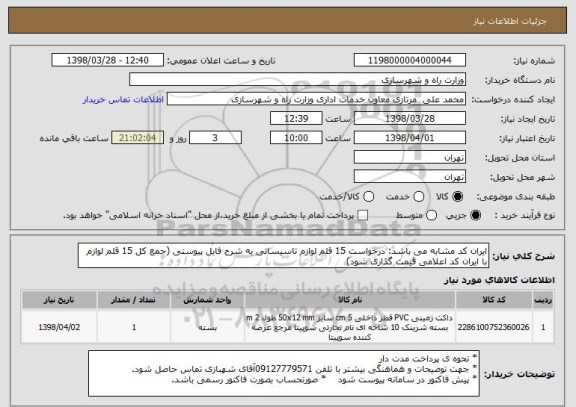This screenshot has width=576, height=407.
Task: Click the شرح کلی نیاز description box
Action: point(283,256)
